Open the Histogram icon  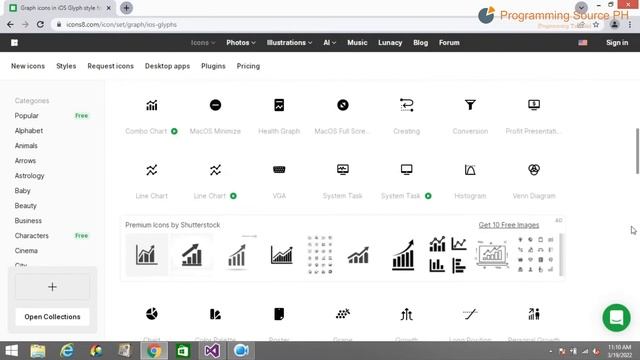point(470,169)
